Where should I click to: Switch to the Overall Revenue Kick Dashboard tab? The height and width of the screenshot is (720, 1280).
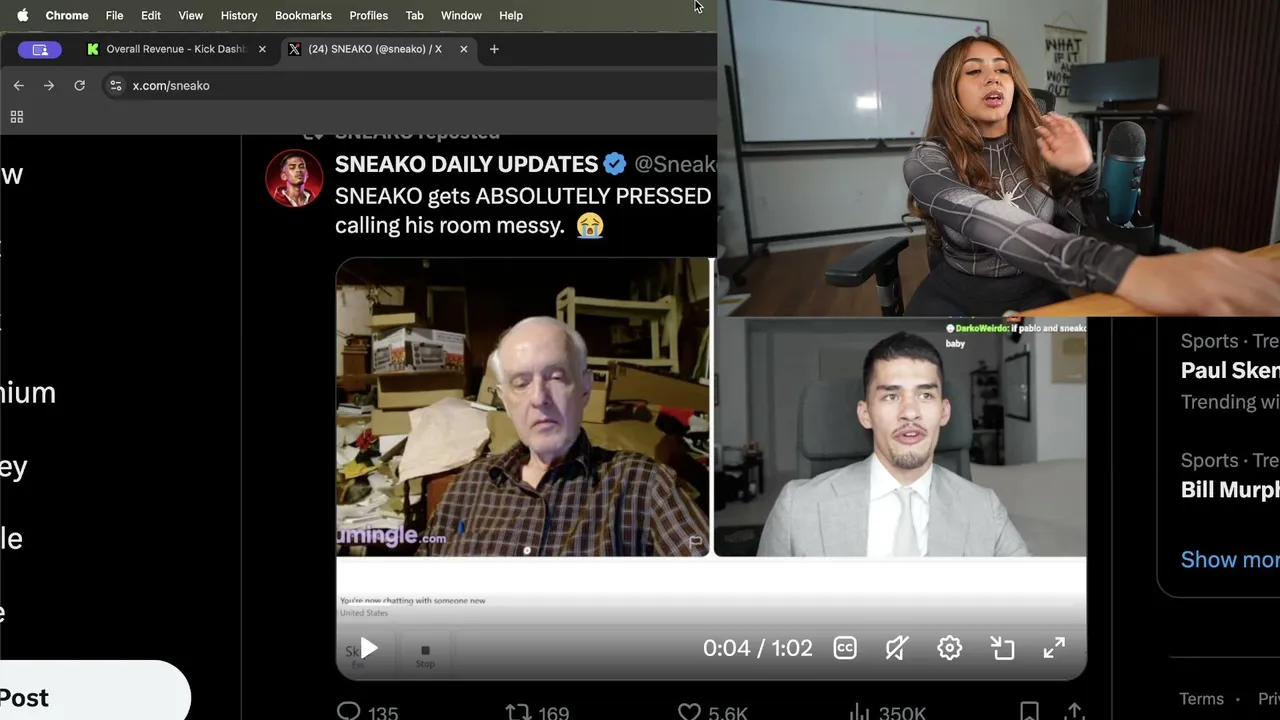point(177,49)
